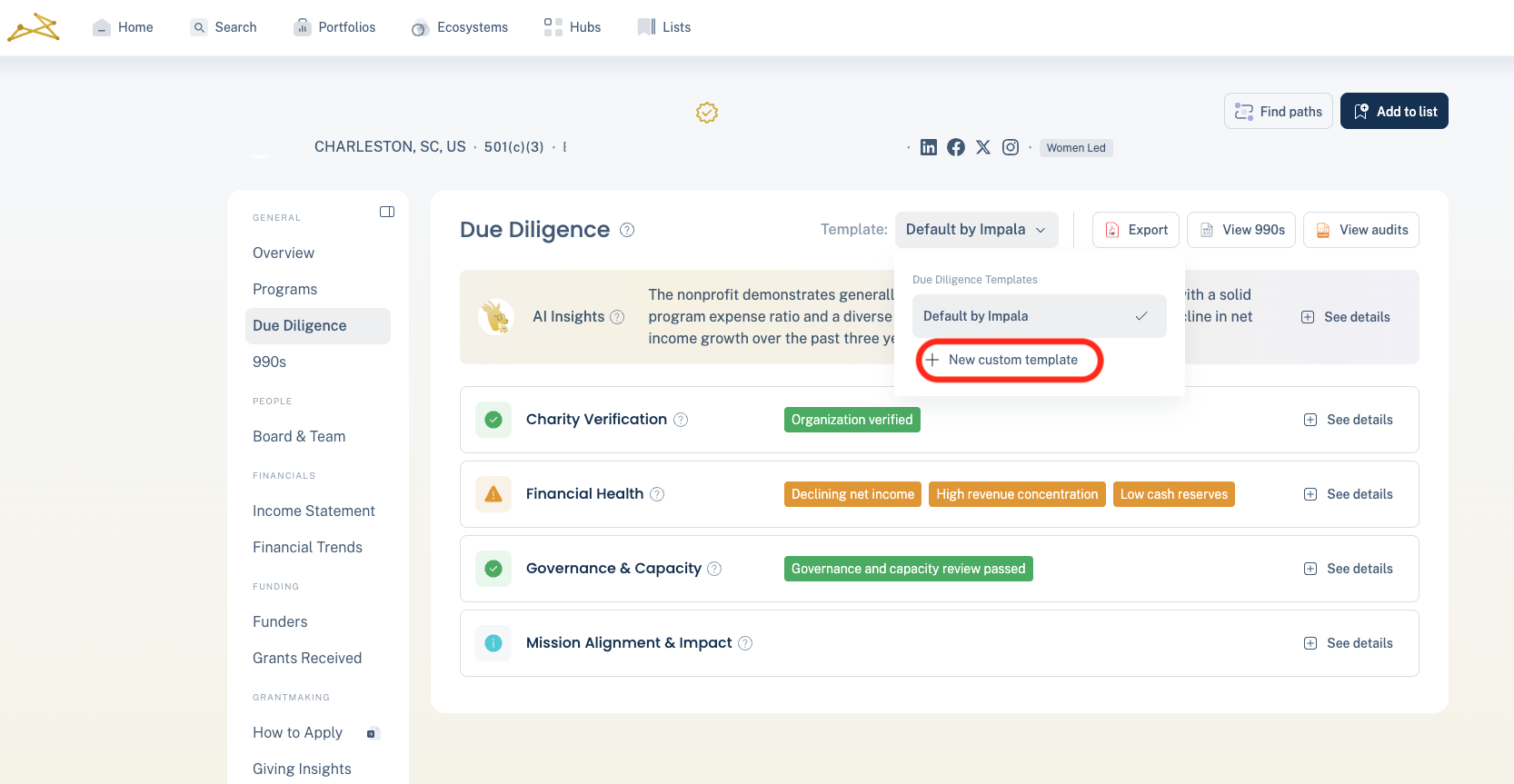
Task: Click the Export button
Action: pyautogui.click(x=1136, y=230)
